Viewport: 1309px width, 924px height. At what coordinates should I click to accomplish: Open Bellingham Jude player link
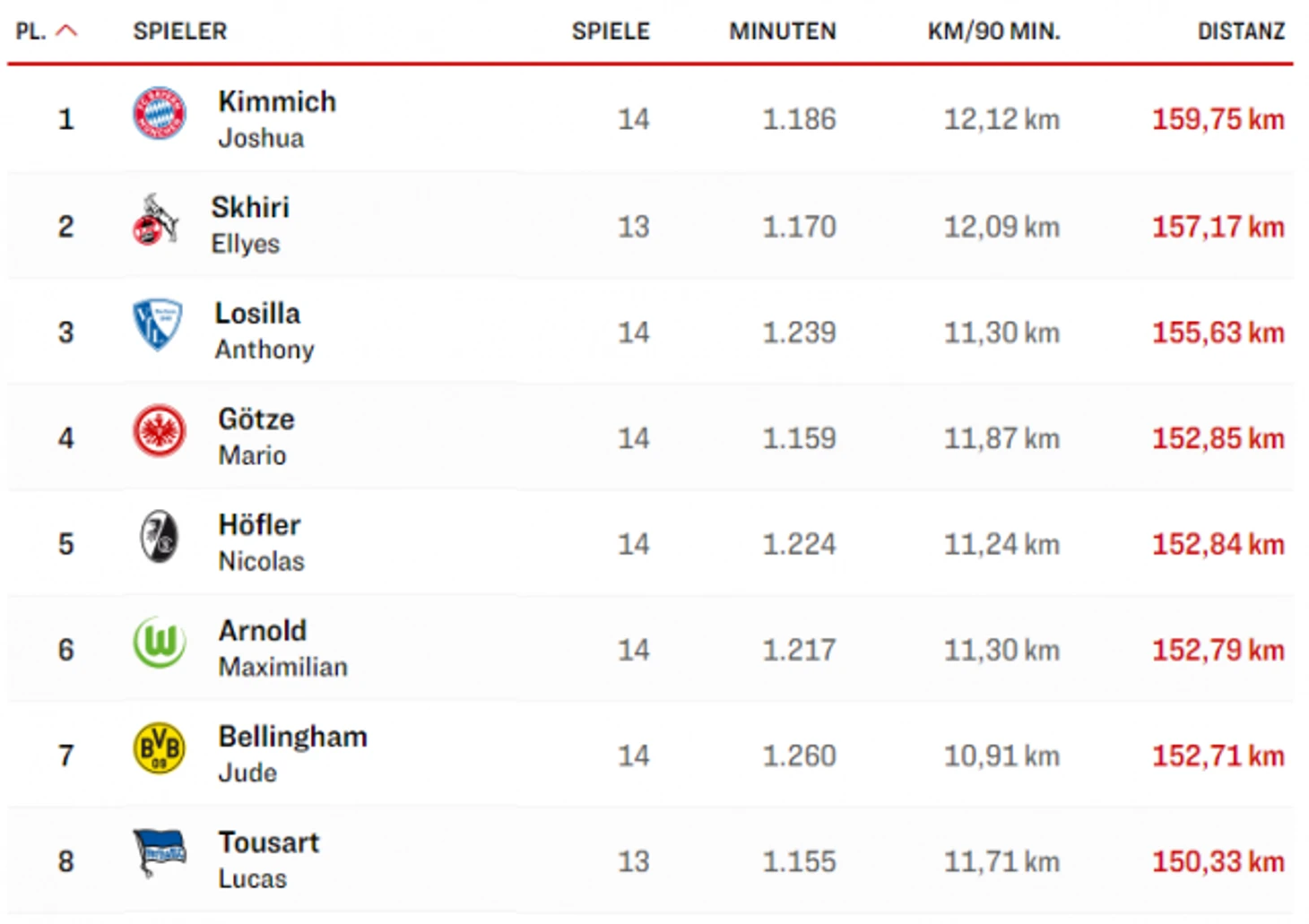[293, 754]
